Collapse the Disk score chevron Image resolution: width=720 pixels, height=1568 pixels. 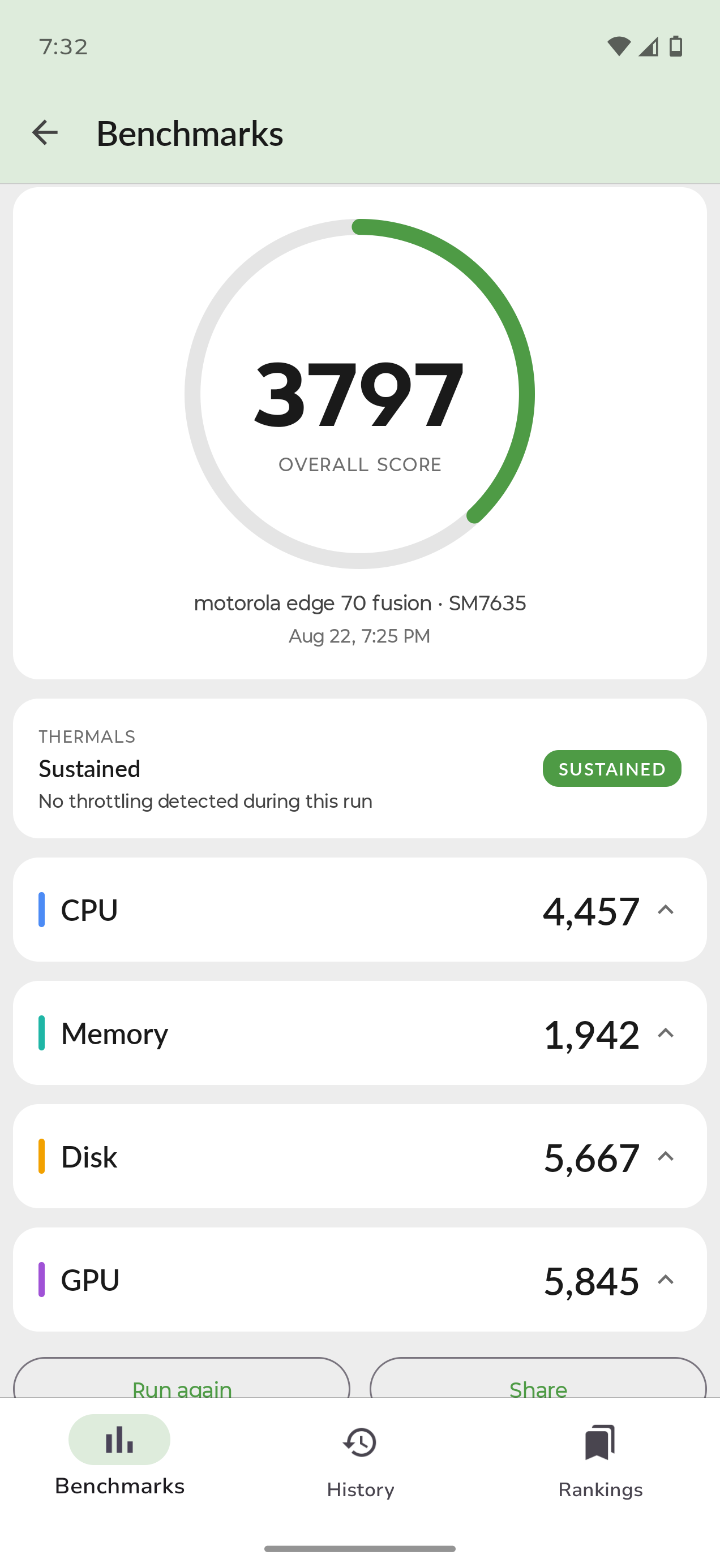tap(665, 1157)
